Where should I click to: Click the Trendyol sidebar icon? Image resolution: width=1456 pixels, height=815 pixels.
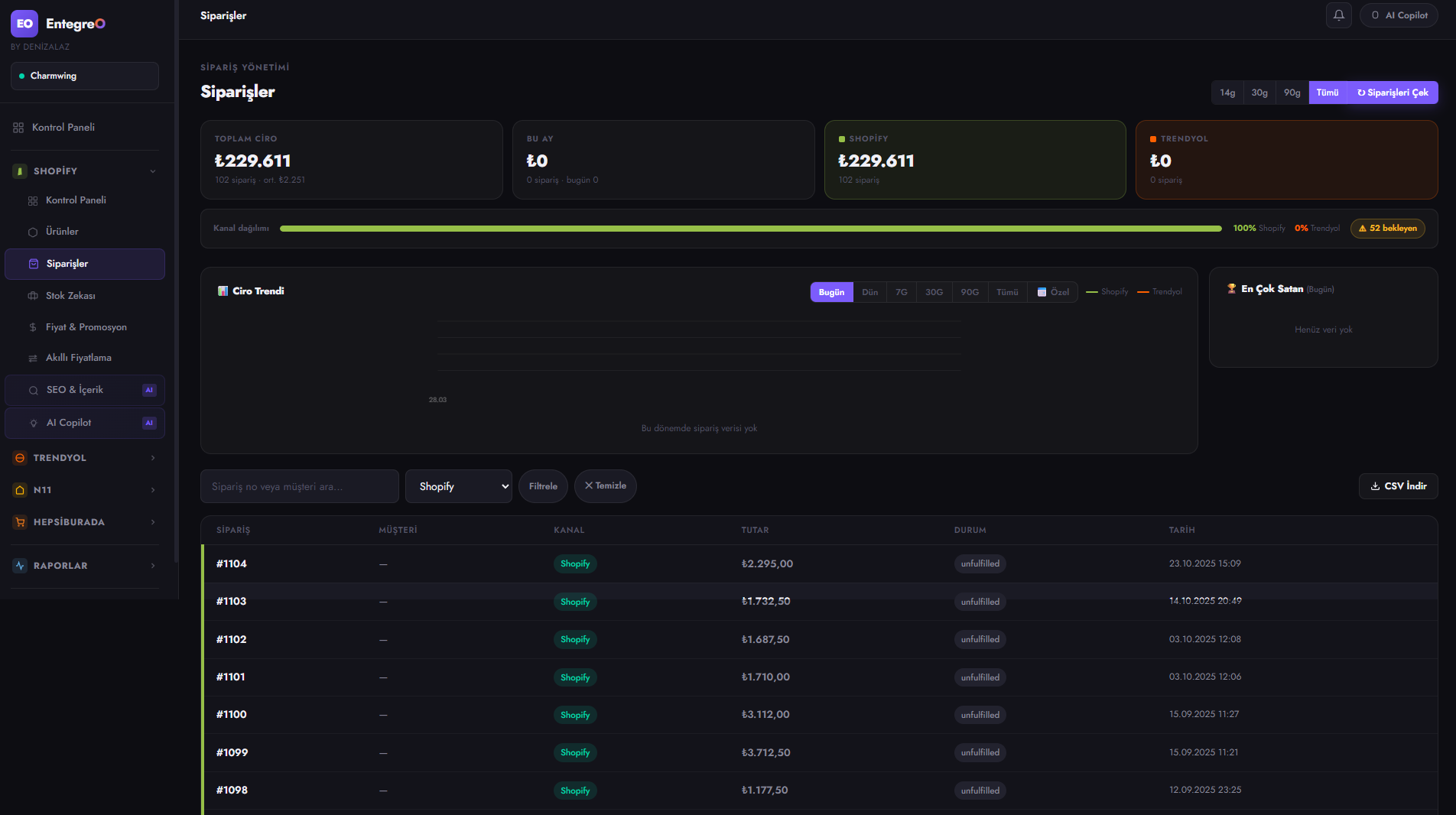pos(20,458)
